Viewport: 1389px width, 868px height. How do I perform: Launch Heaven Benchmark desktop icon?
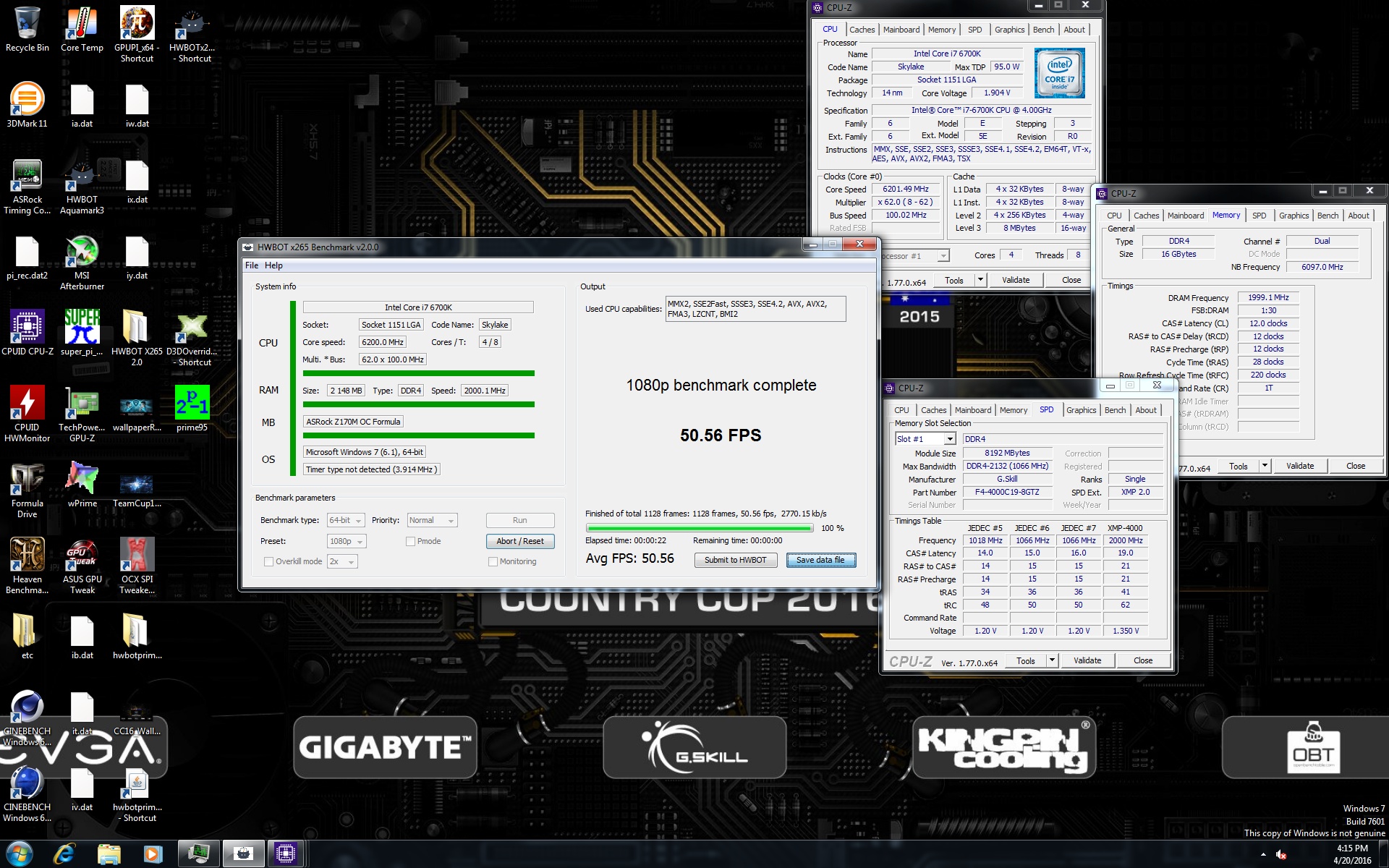[27, 566]
